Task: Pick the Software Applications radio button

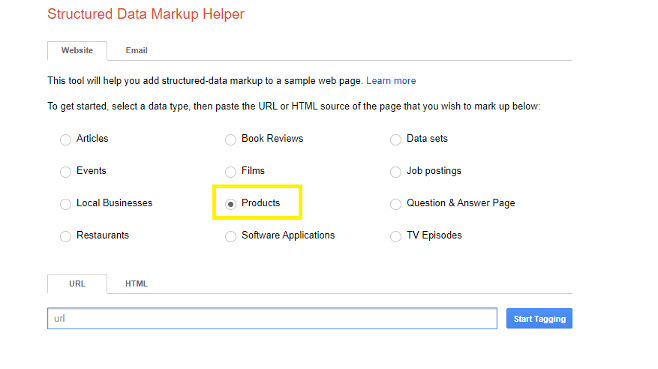Action: click(x=230, y=236)
